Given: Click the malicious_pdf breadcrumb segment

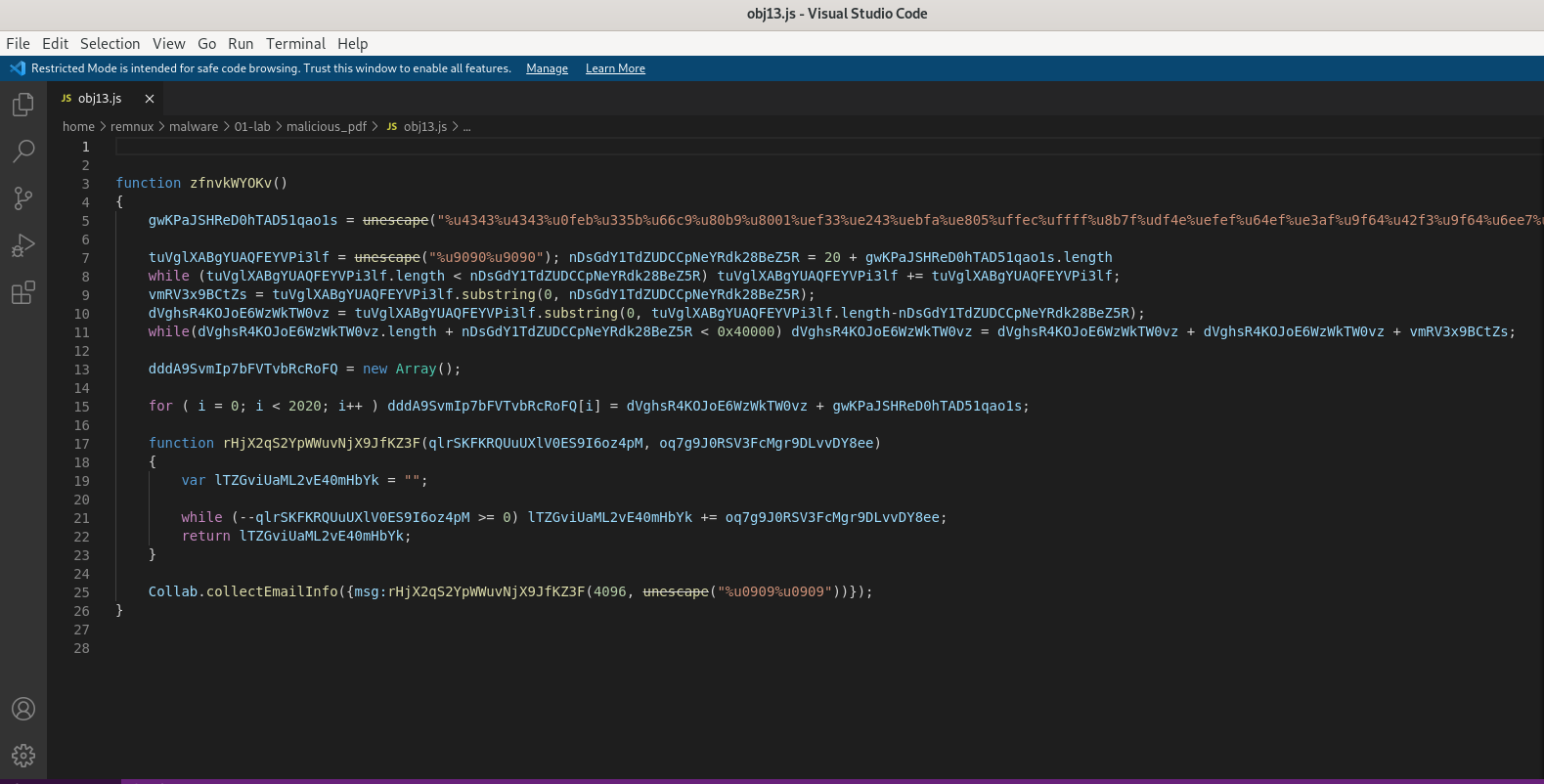Looking at the screenshot, I should point(327,127).
